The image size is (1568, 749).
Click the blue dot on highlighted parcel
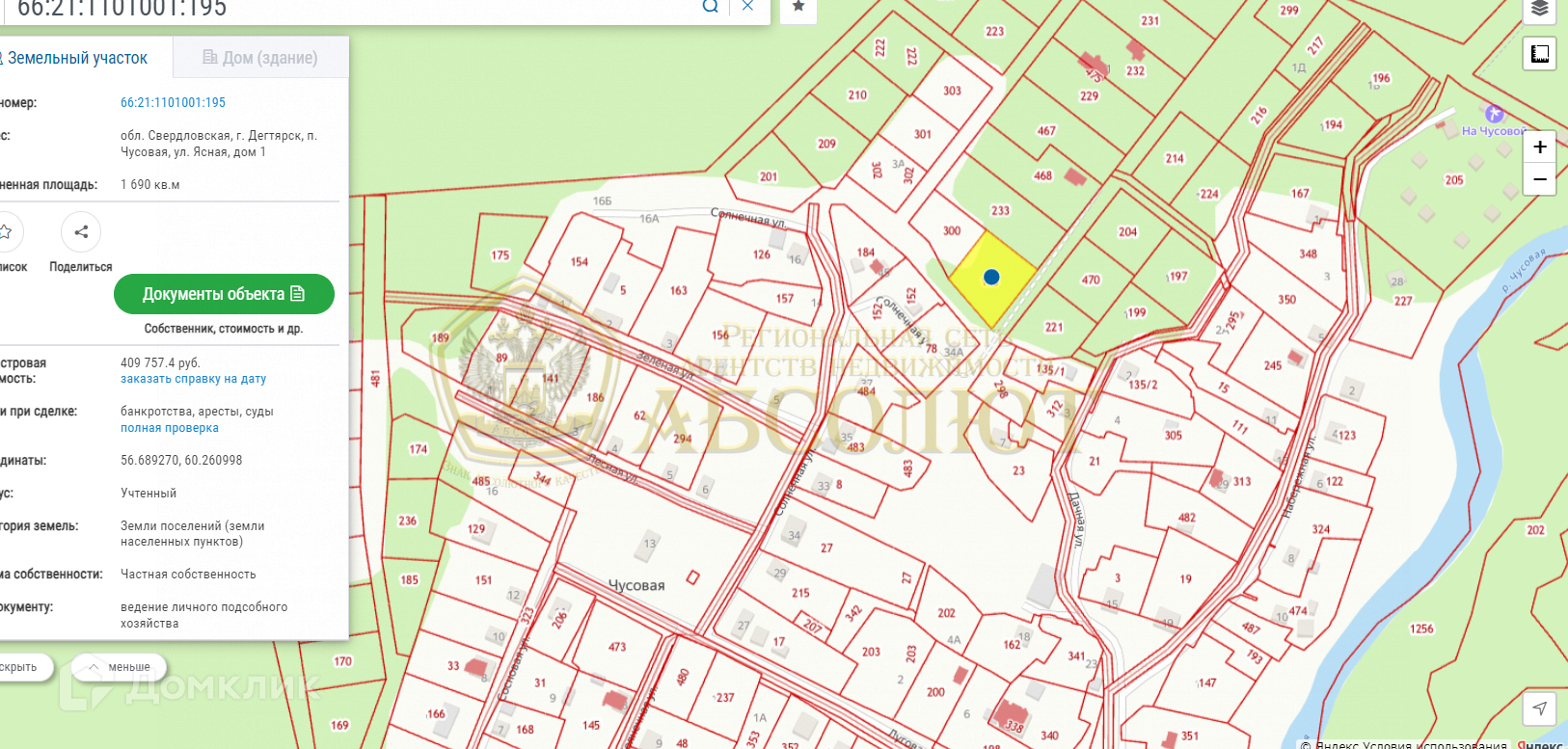point(991,278)
